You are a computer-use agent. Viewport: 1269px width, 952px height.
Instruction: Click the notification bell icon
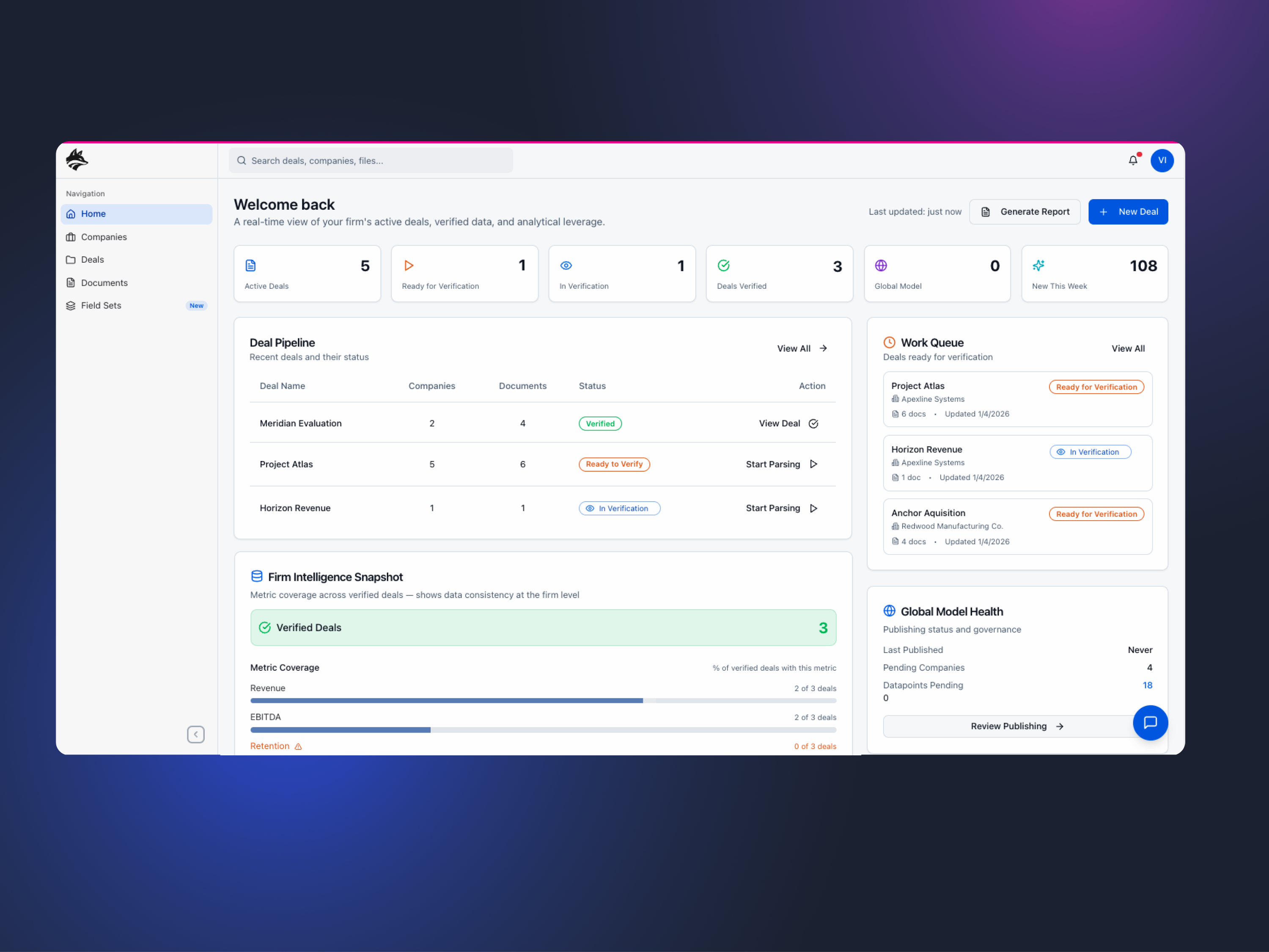[1132, 161]
